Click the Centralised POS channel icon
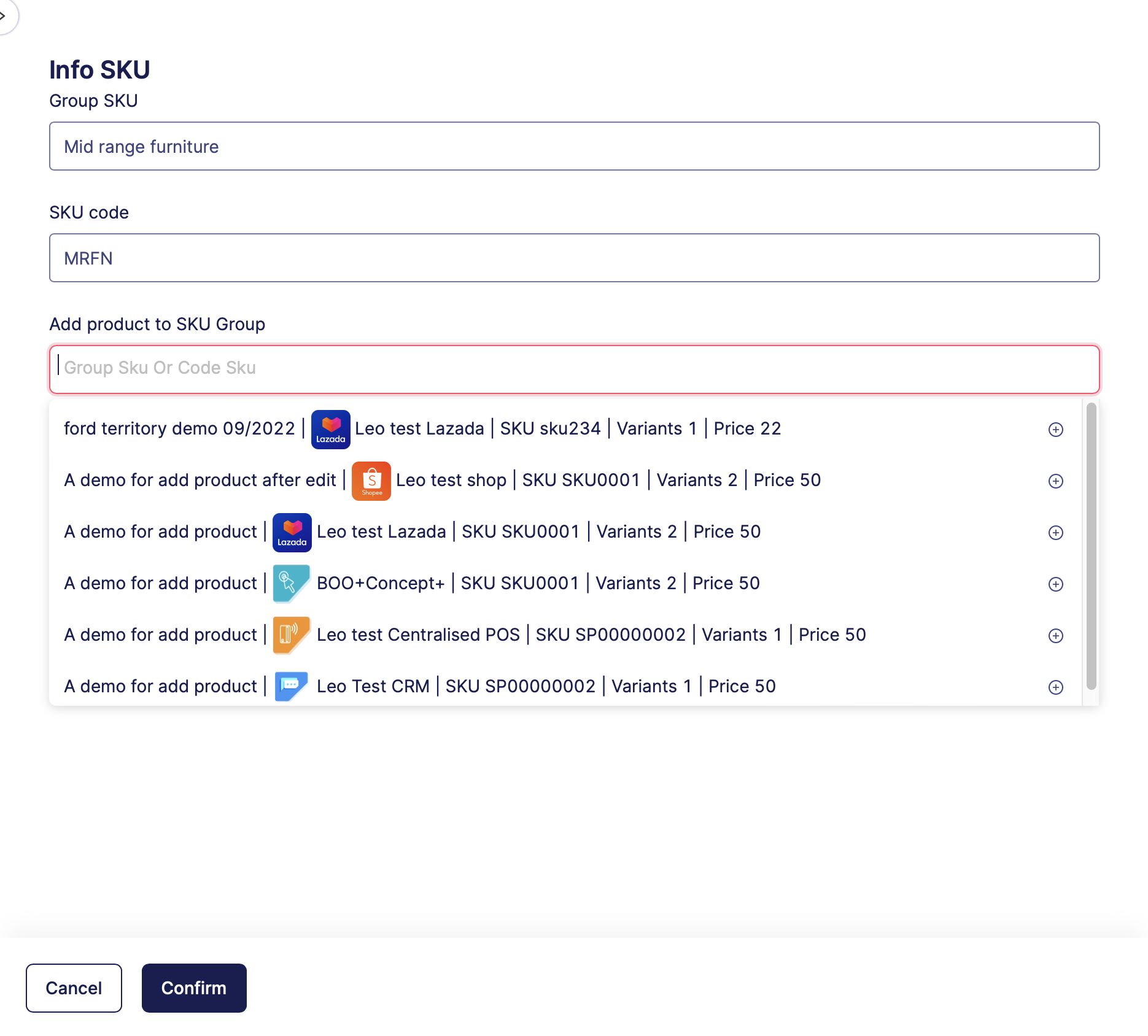The width and height of the screenshot is (1148, 1036). [x=291, y=635]
